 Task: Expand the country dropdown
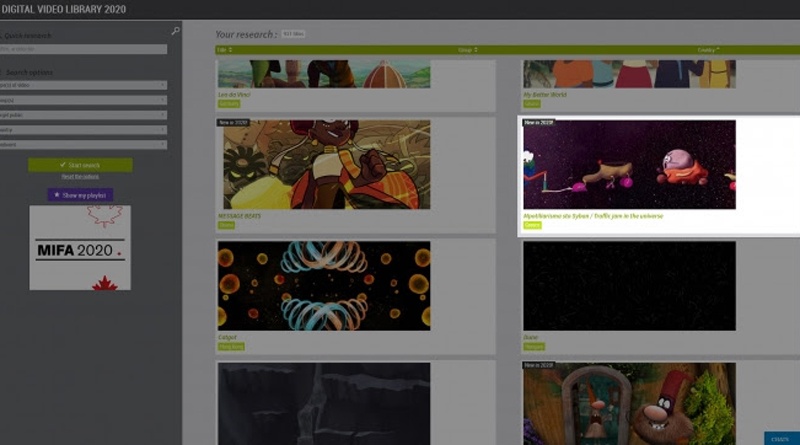coord(84,129)
